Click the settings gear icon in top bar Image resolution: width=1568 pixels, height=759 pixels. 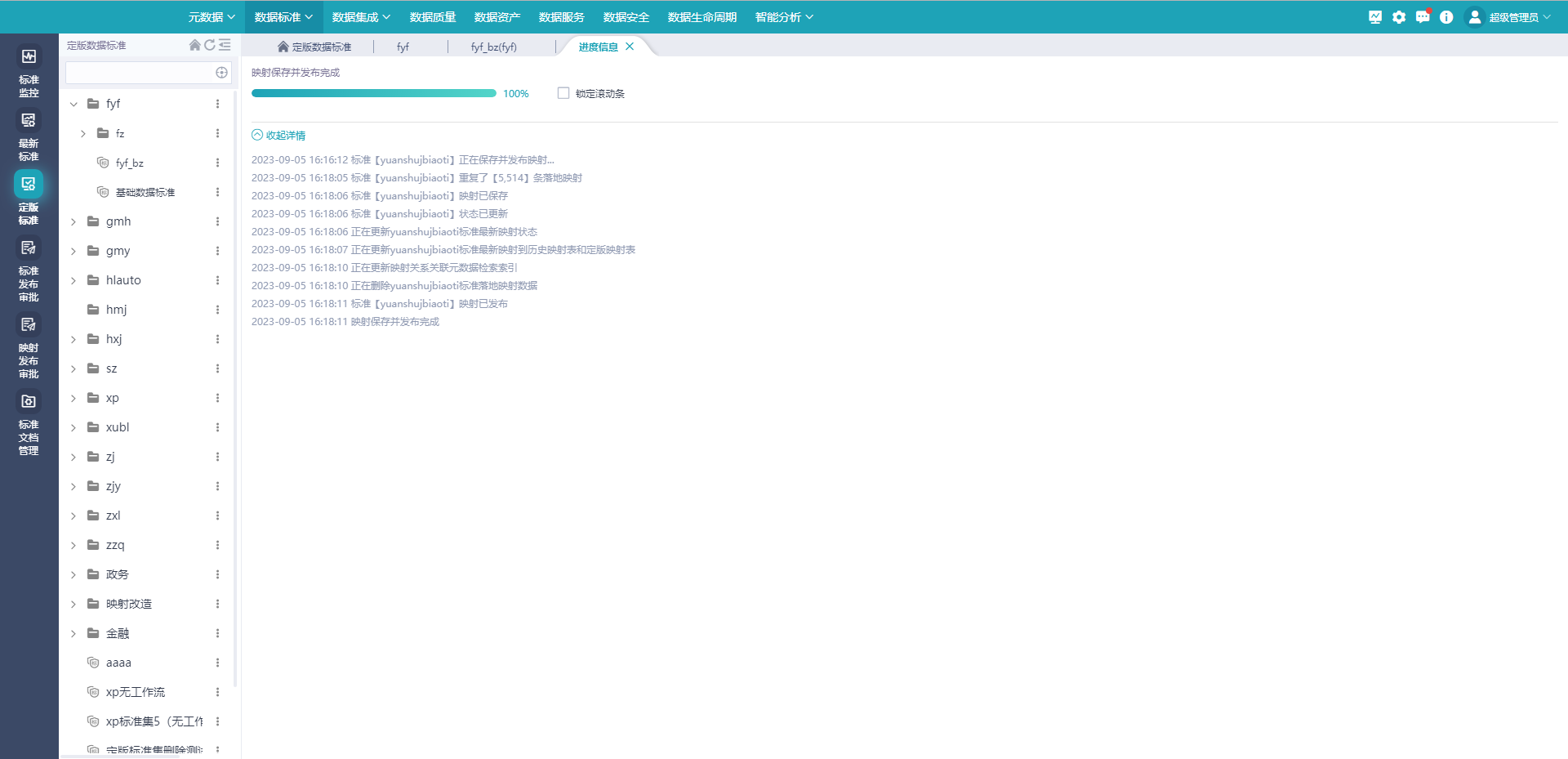[x=1399, y=17]
